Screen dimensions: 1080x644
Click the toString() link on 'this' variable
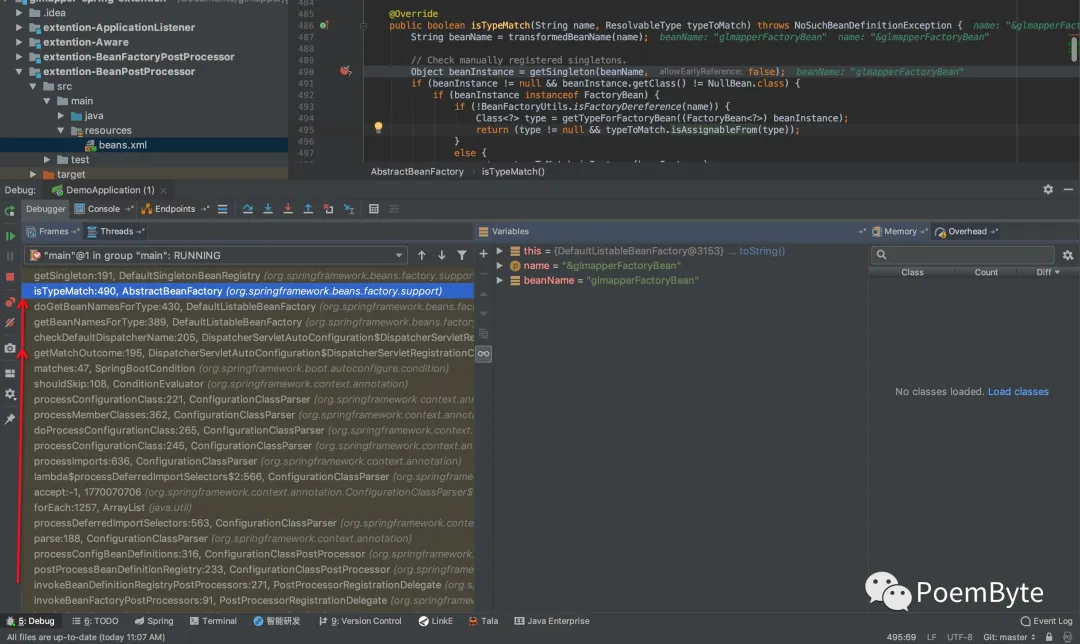(x=762, y=251)
